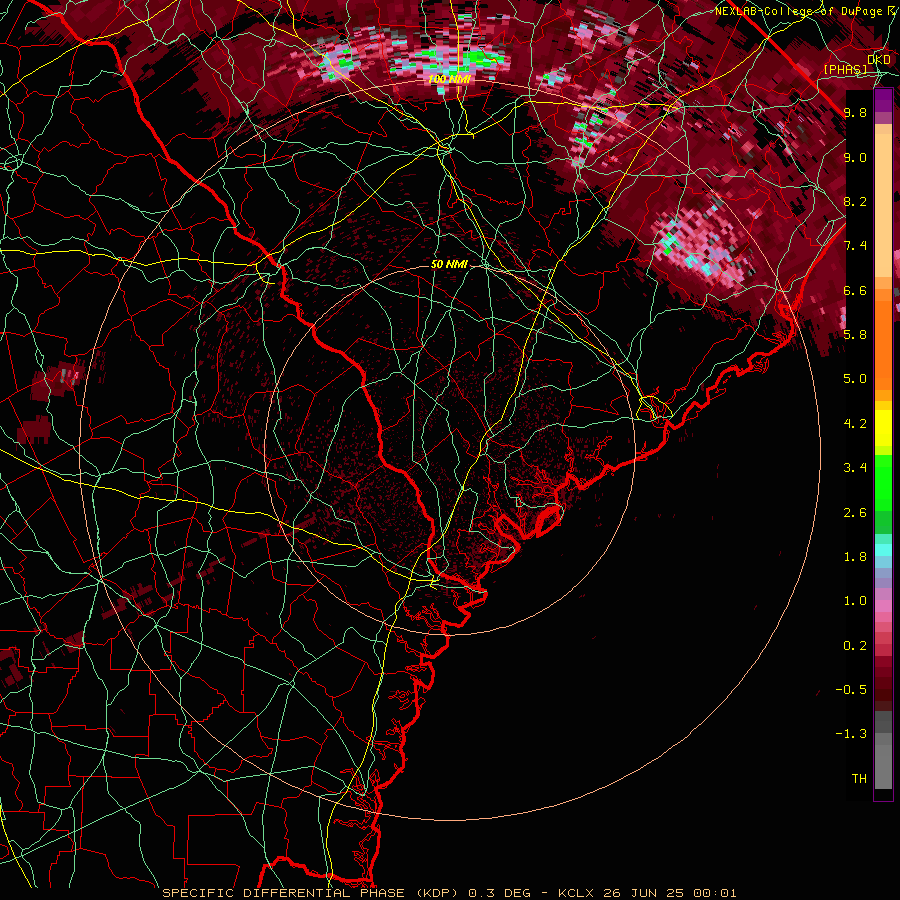Click the orange band beside the 5.8 value
900x900 pixels.
883,346
